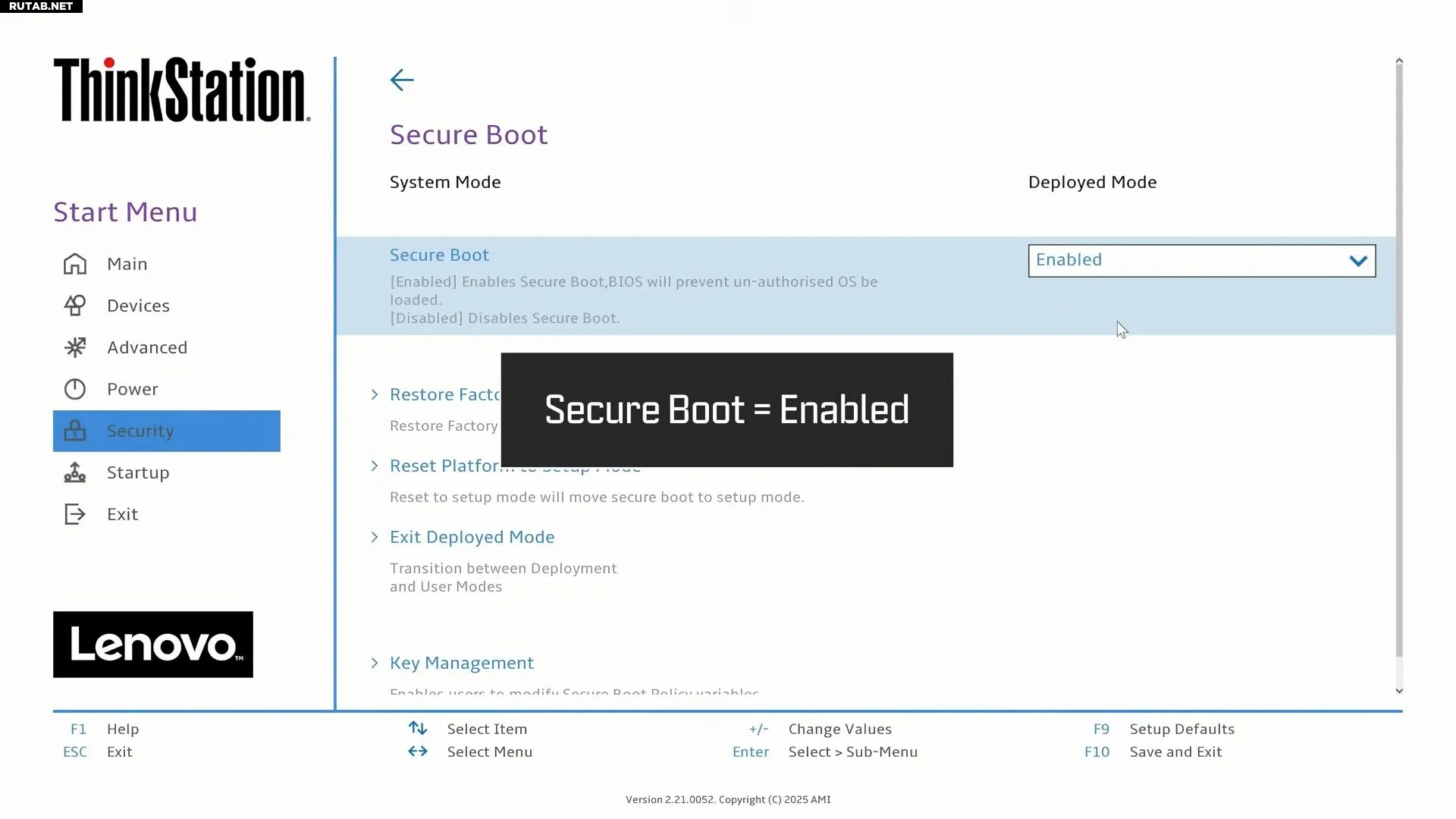The width and height of the screenshot is (1456, 819).
Task: Open the Key Management link
Action: coord(461,663)
